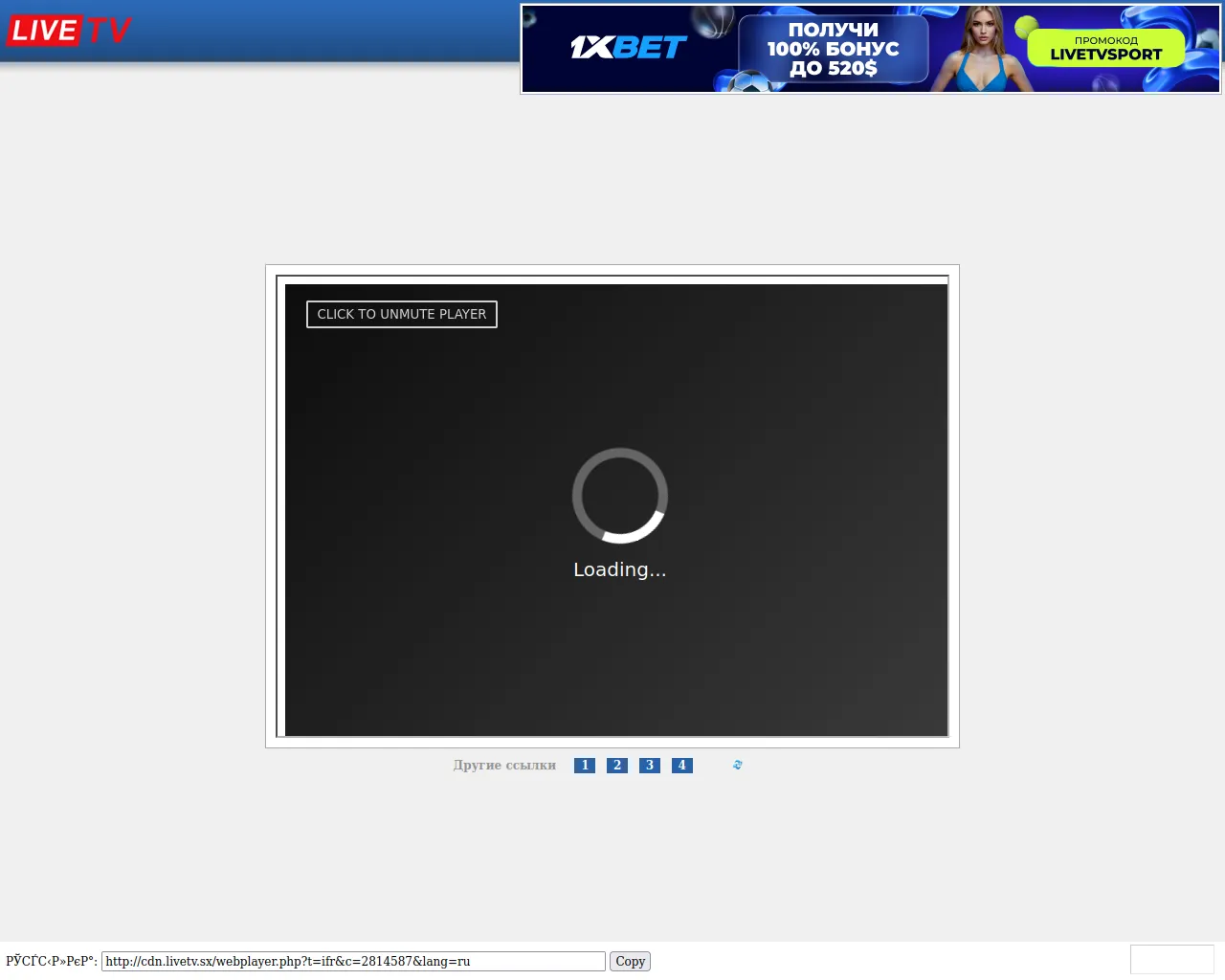The width and height of the screenshot is (1225, 980).
Task: Click the 'Другие ссылки' label
Action: [x=504, y=766]
